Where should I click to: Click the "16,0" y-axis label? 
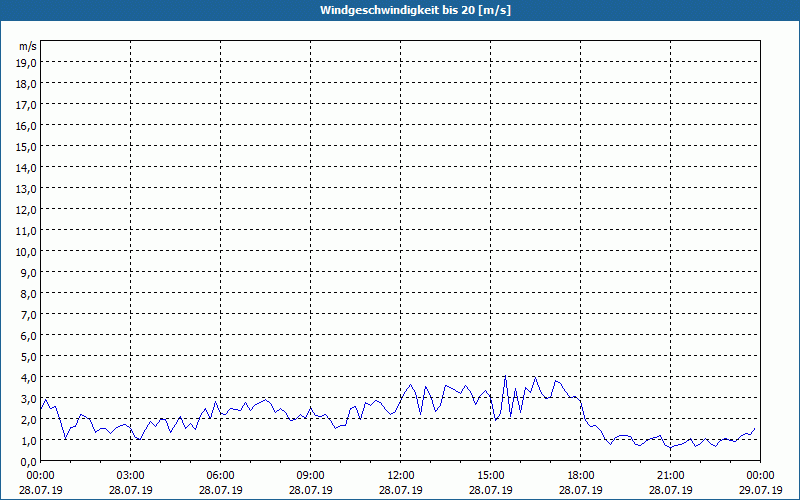pos(27,126)
